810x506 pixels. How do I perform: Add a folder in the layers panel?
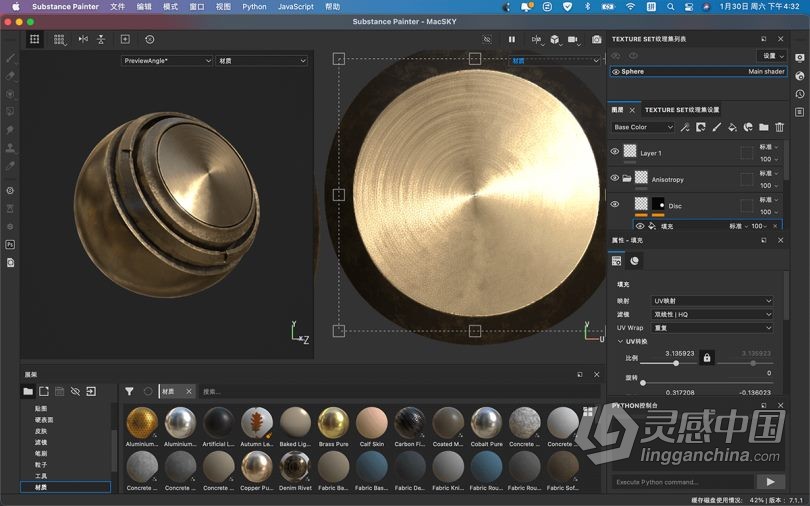click(x=764, y=127)
